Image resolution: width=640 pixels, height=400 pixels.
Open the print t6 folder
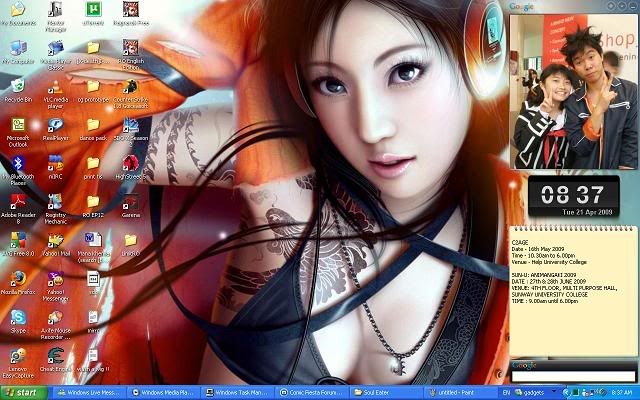[93, 167]
